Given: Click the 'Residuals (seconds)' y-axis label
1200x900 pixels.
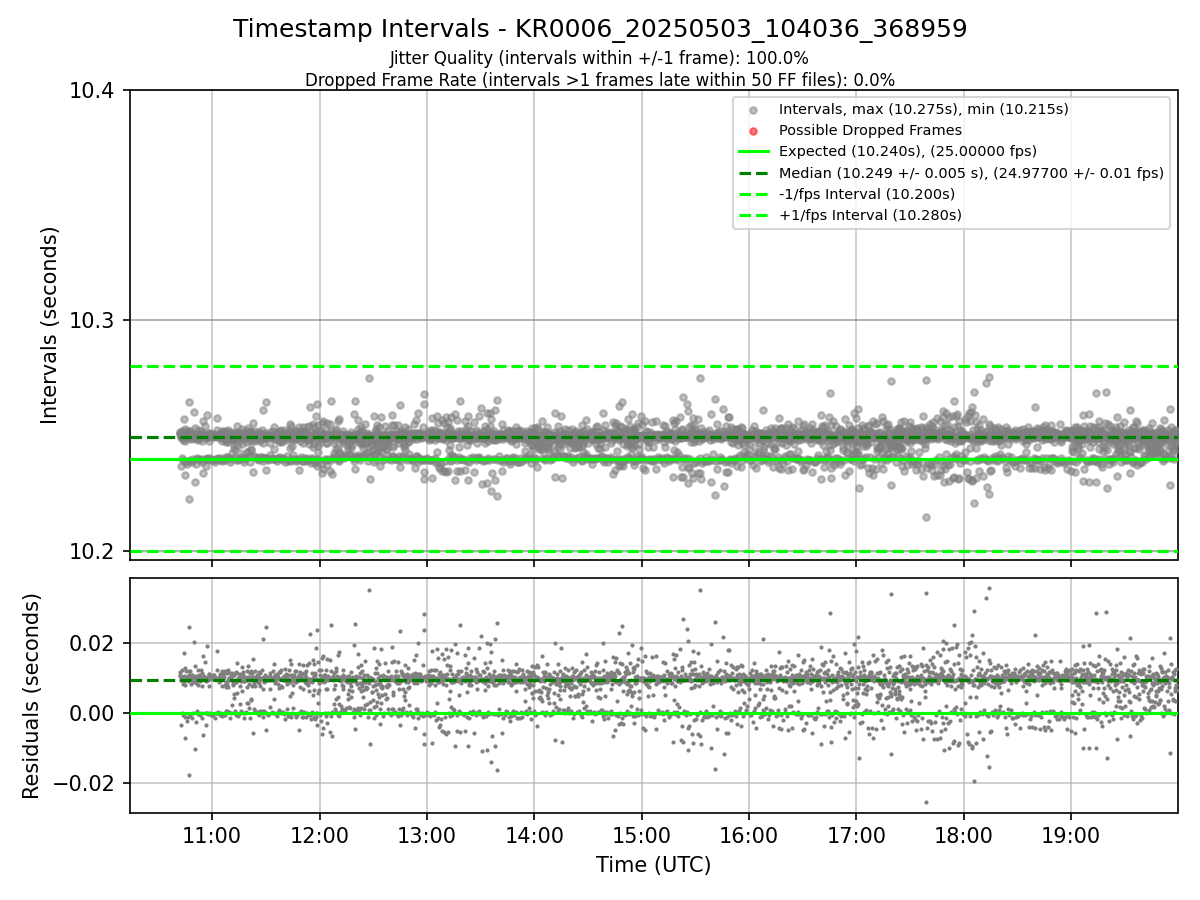Looking at the screenshot, I should [31, 696].
